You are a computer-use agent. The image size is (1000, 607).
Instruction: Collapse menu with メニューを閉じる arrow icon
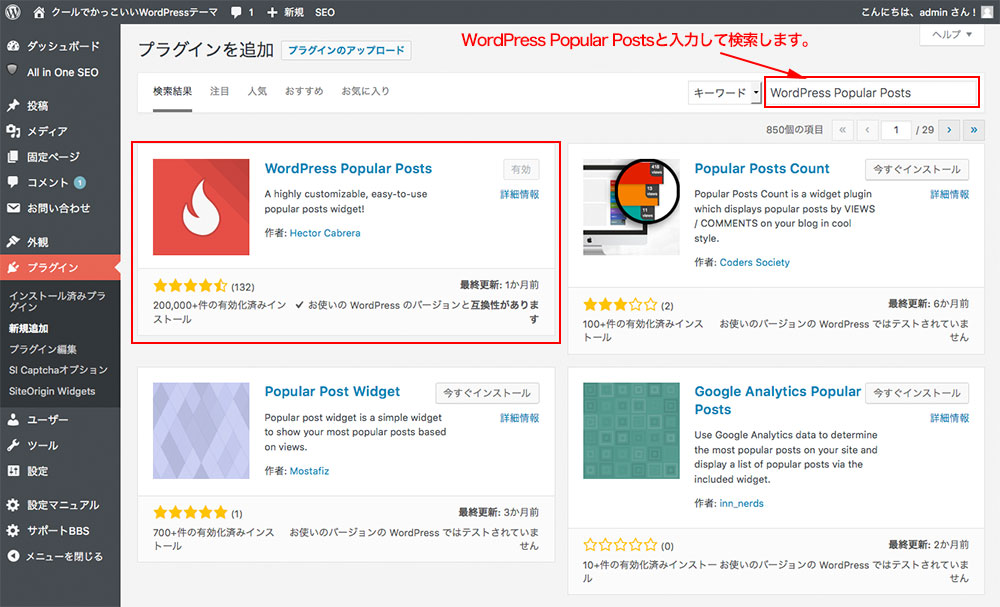13,556
